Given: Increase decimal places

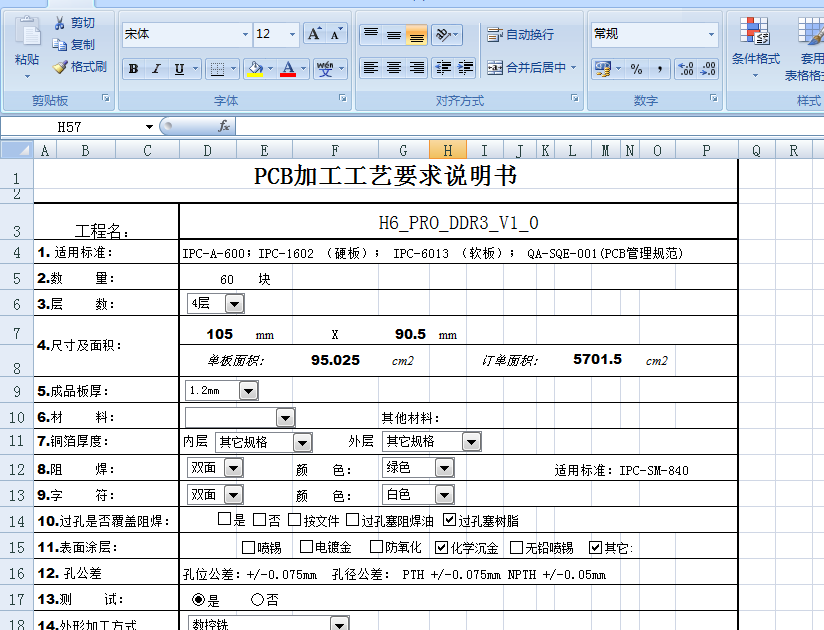Looking at the screenshot, I should coord(686,69).
